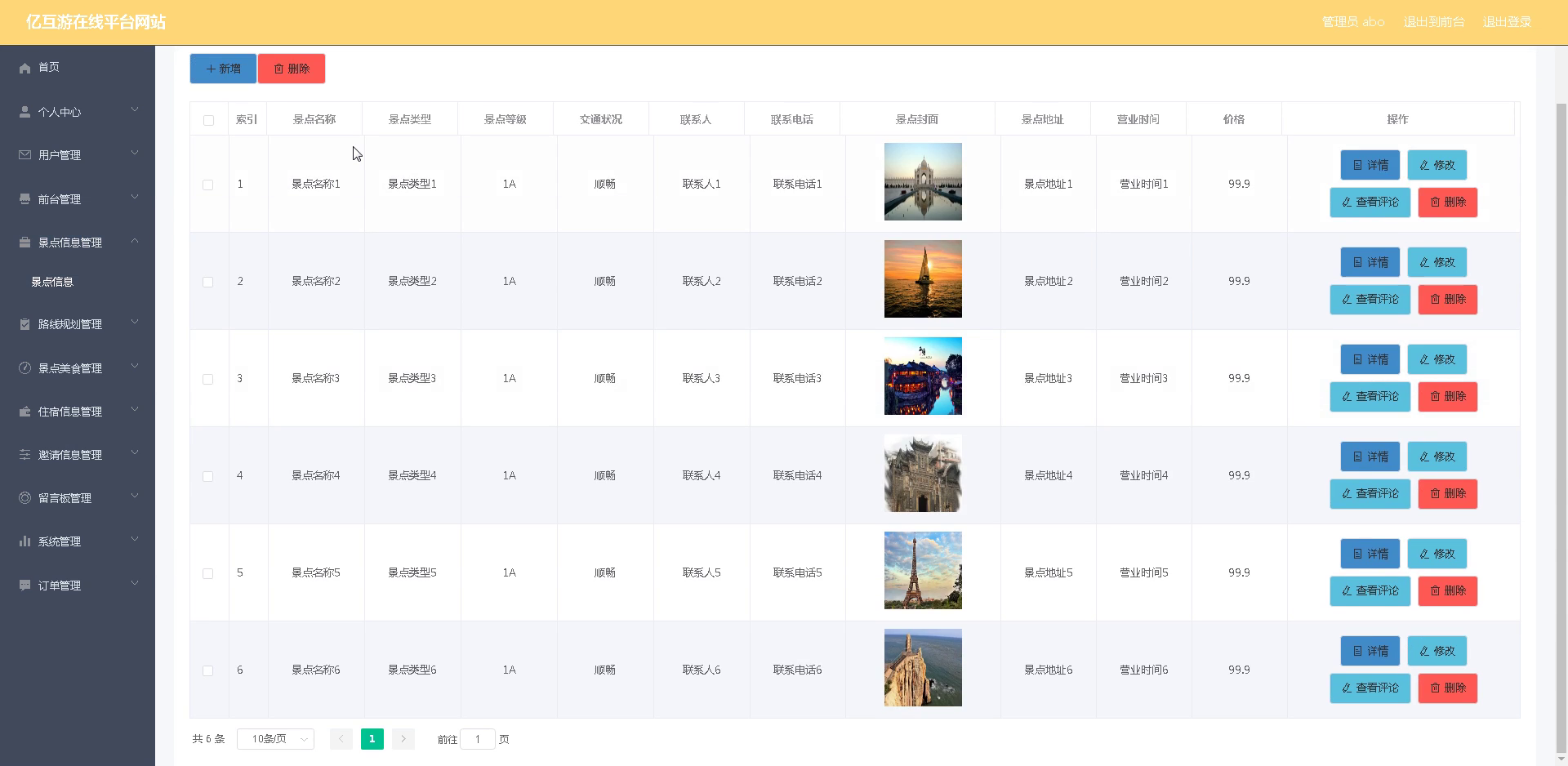
Task: Click the previous page arrow
Action: (341, 739)
